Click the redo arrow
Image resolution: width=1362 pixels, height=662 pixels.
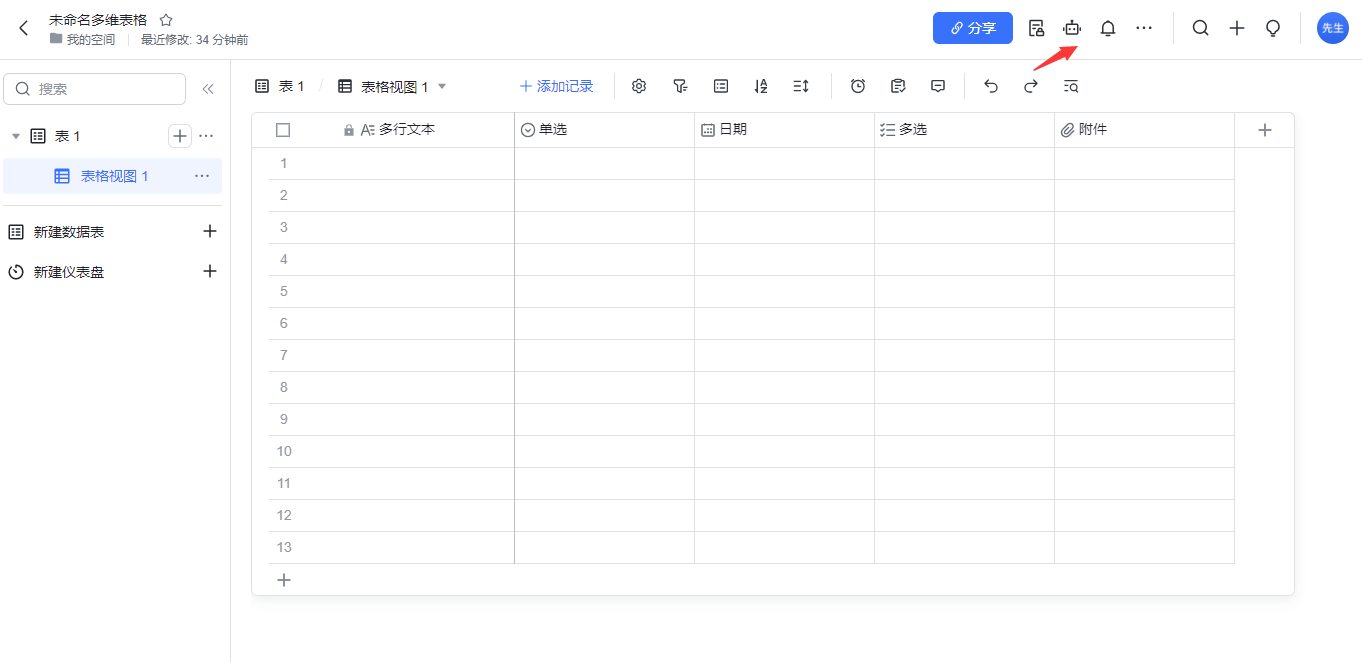click(1031, 87)
